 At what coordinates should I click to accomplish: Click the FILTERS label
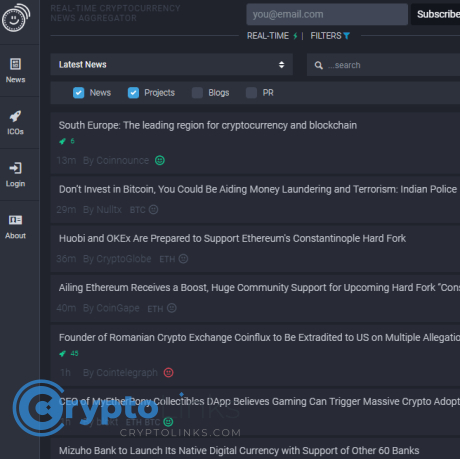pos(326,36)
